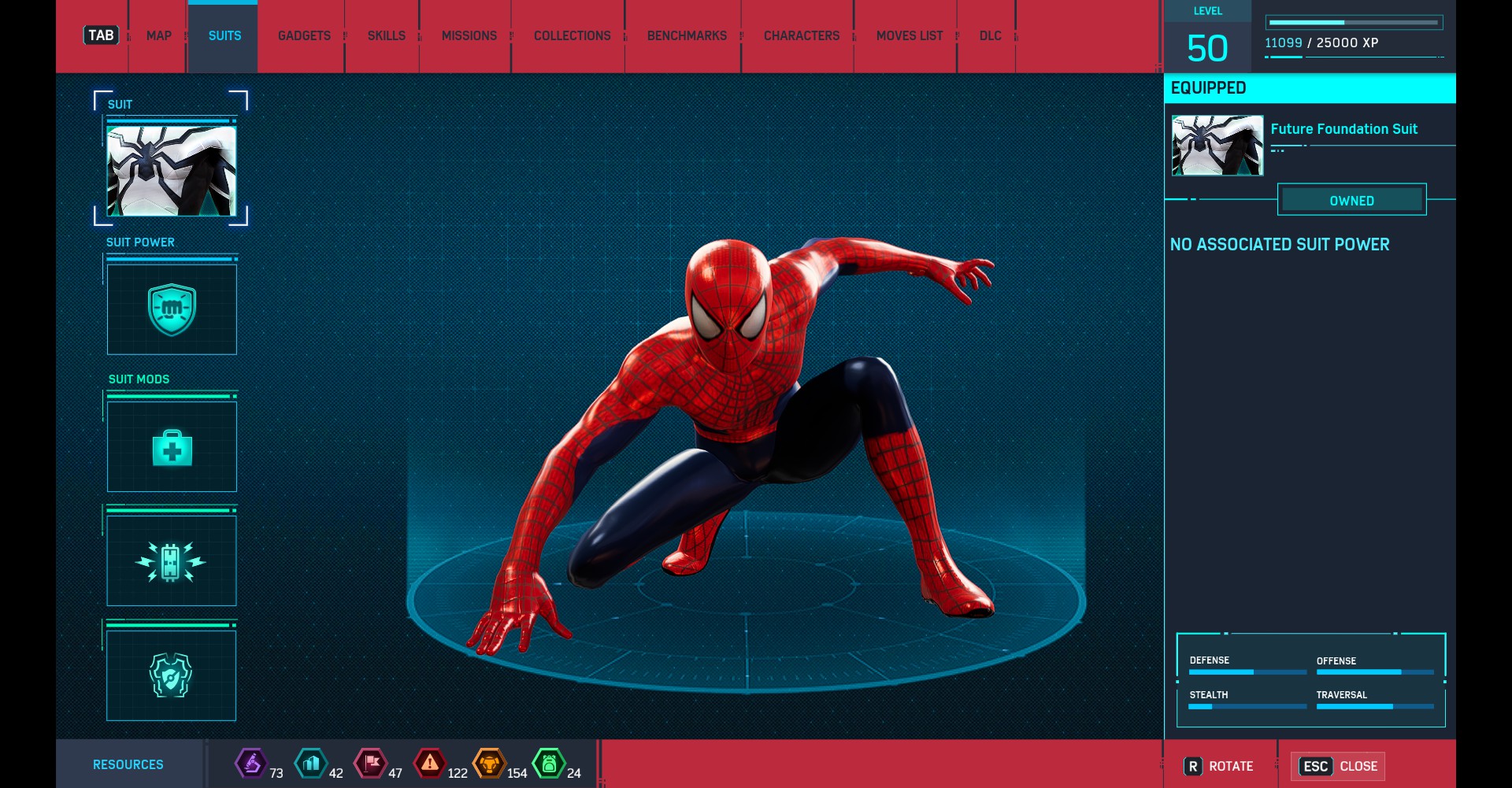Screen dimensions: 1512x788
Task: Select the orange research tokens warning icon
Action: coord(430,763)
